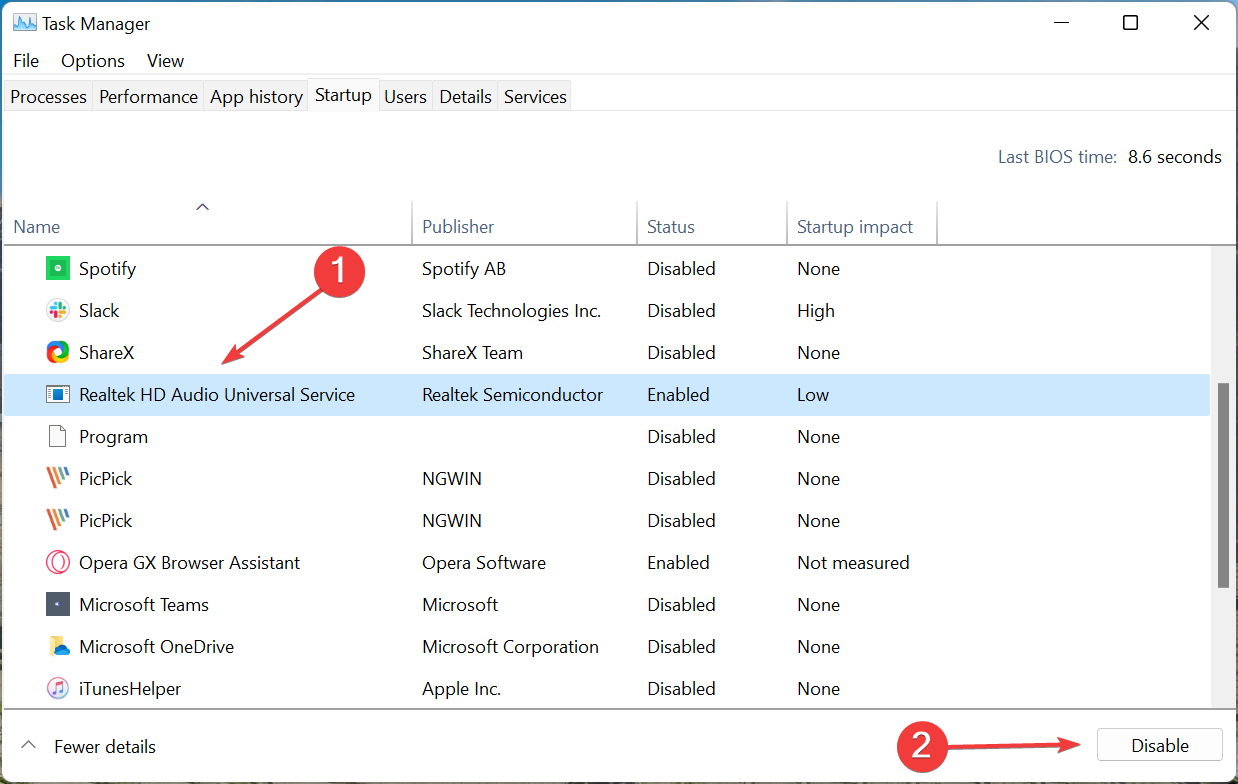Click the Disable button
The image size is (1238, 784).
[x=1160, y=746]
